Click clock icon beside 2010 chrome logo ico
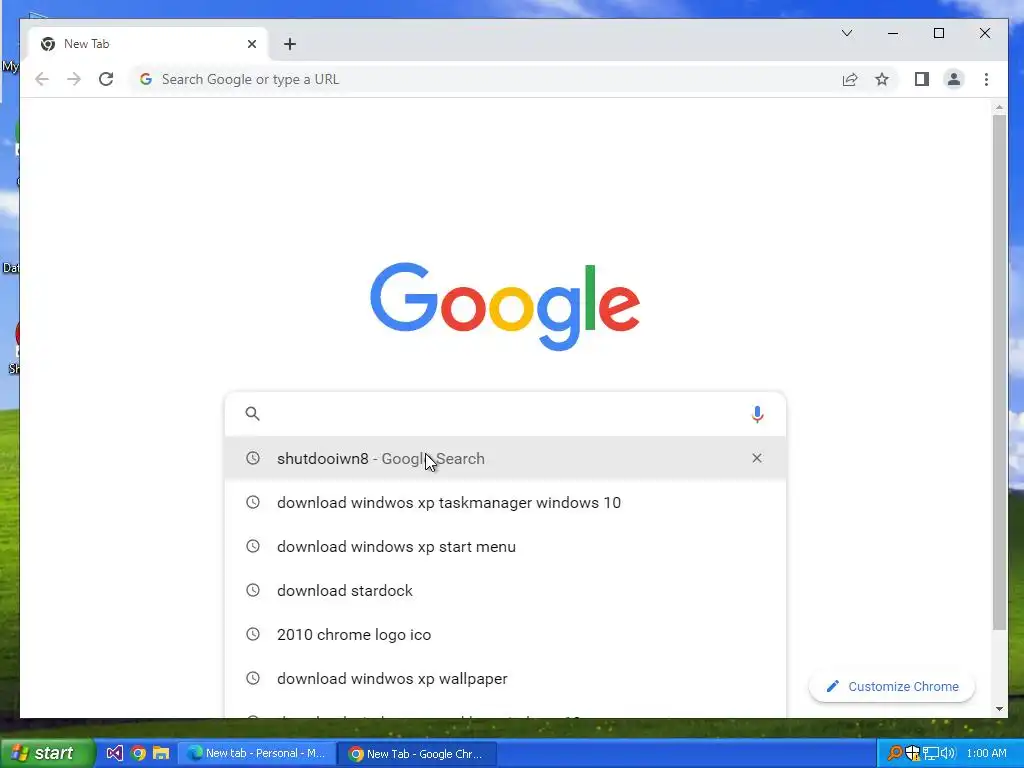1024x768 pixels. click(x=253, y=634)
